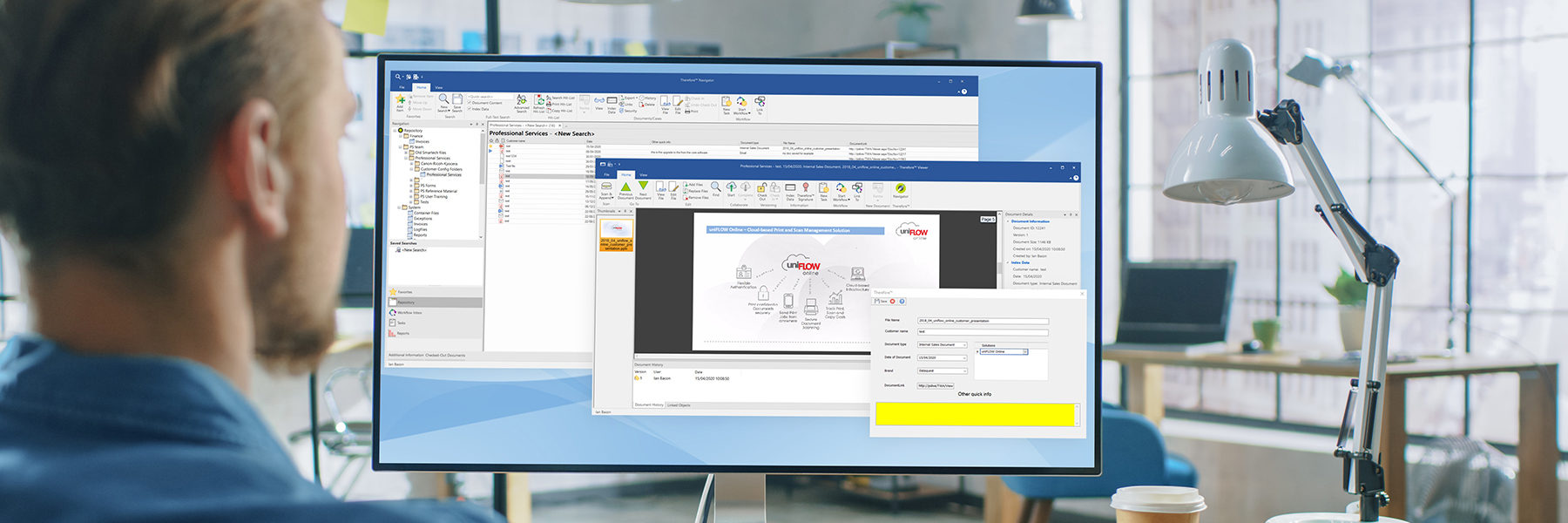
Task: Click Check Out padlock icon in Viewer
Action: pyautogui.click(x=762, y=187)
